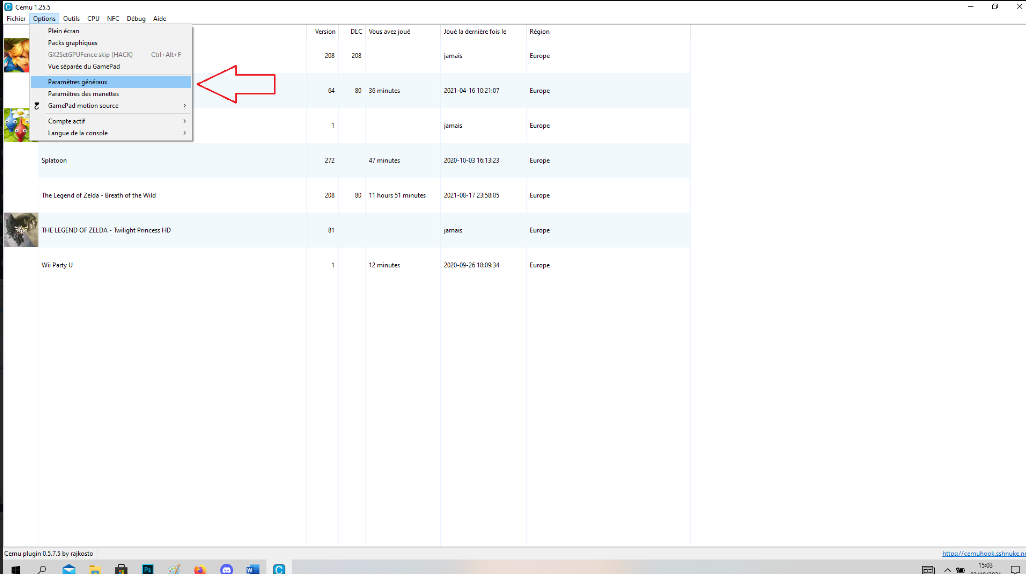
Task: Expand the GamePad motion source submenu
Action: click(110, 106)
